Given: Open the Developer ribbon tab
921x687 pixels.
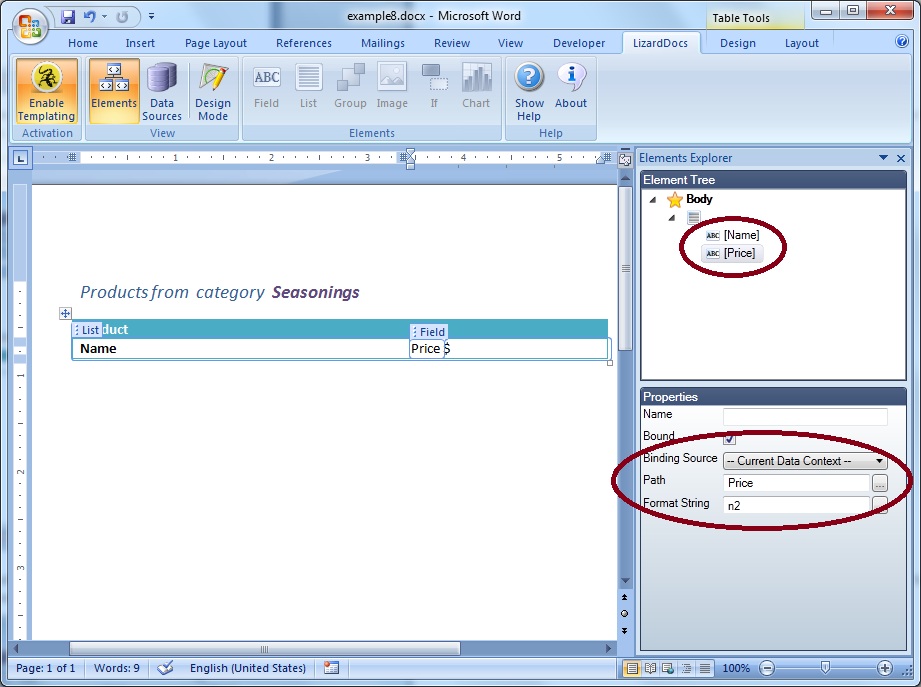Looking at the screenshot, I should [x=579, y=43].
